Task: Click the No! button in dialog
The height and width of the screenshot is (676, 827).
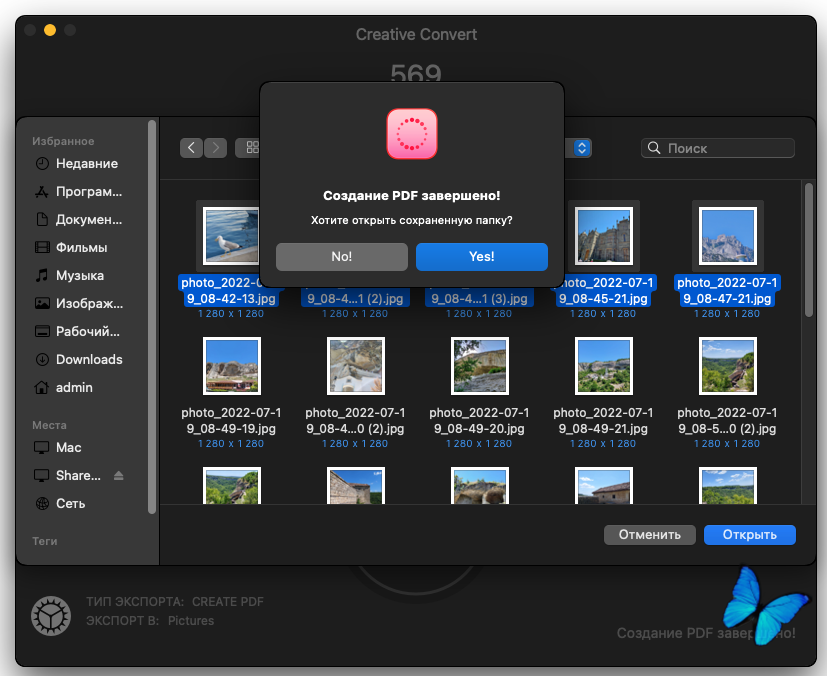Action: coord(342,257)
